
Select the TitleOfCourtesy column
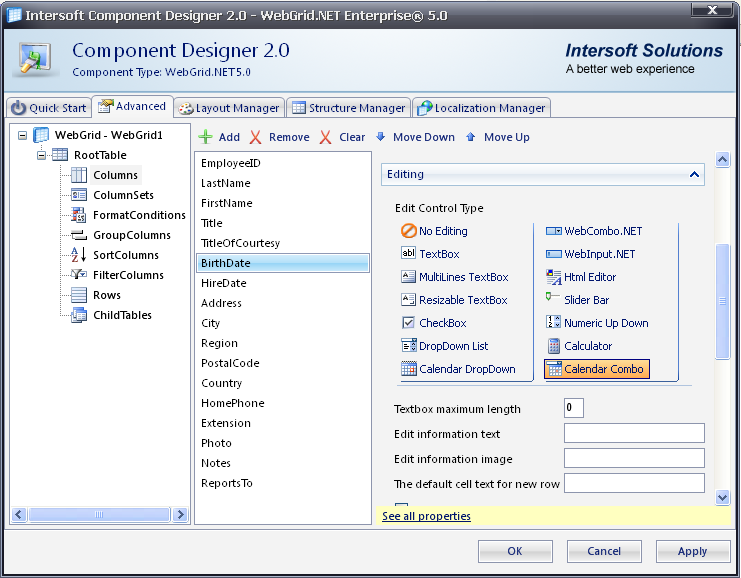click(x=283, y=243)
